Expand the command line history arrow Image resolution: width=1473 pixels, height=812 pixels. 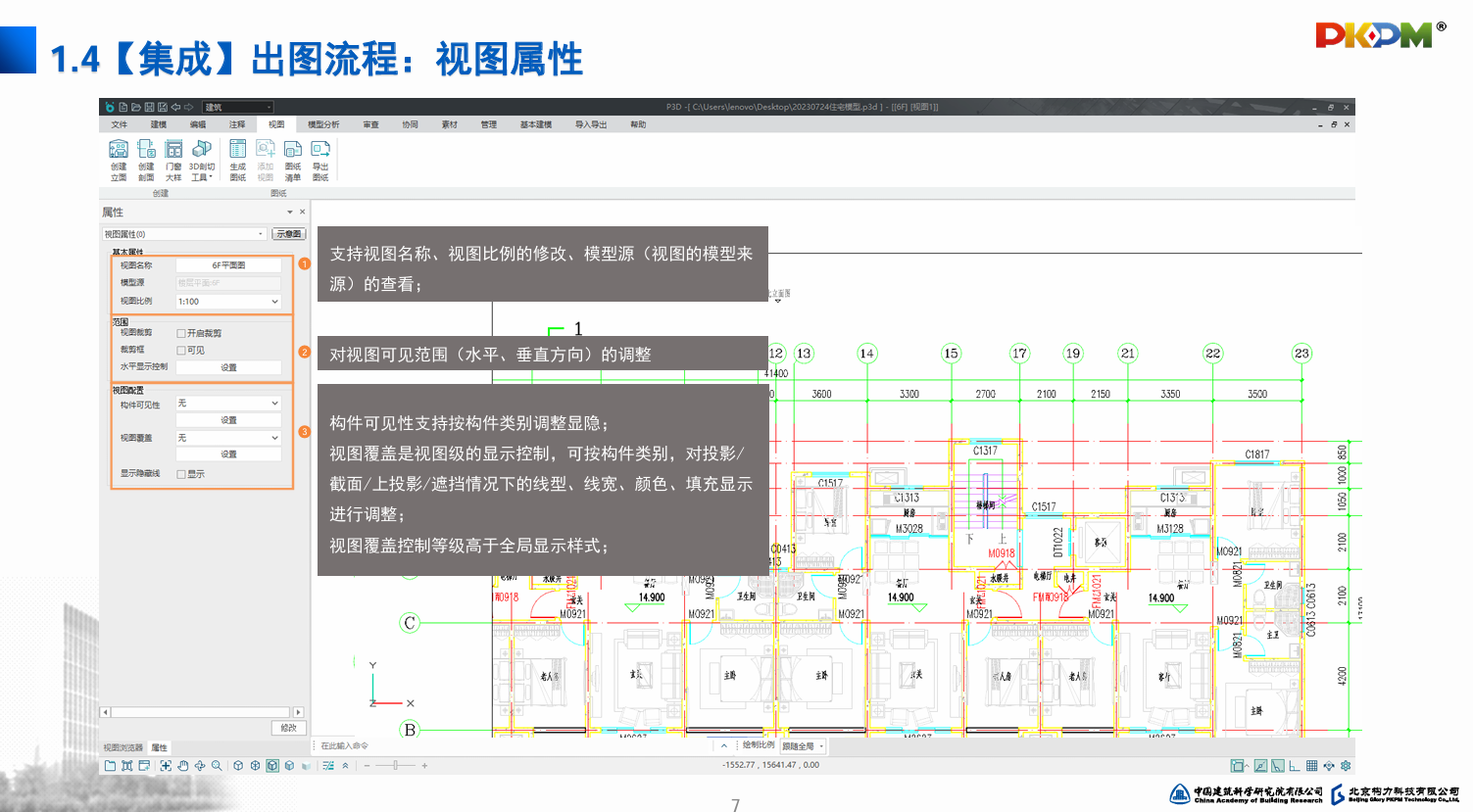724,746
